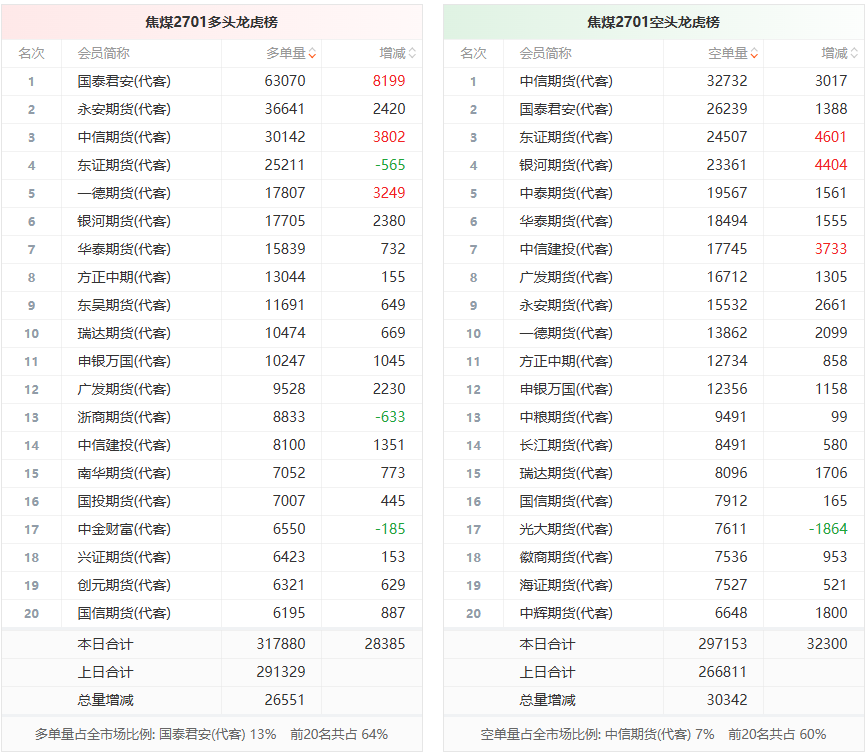Open 中信期货(代客) in short ranking row 1

coord(566,81)
